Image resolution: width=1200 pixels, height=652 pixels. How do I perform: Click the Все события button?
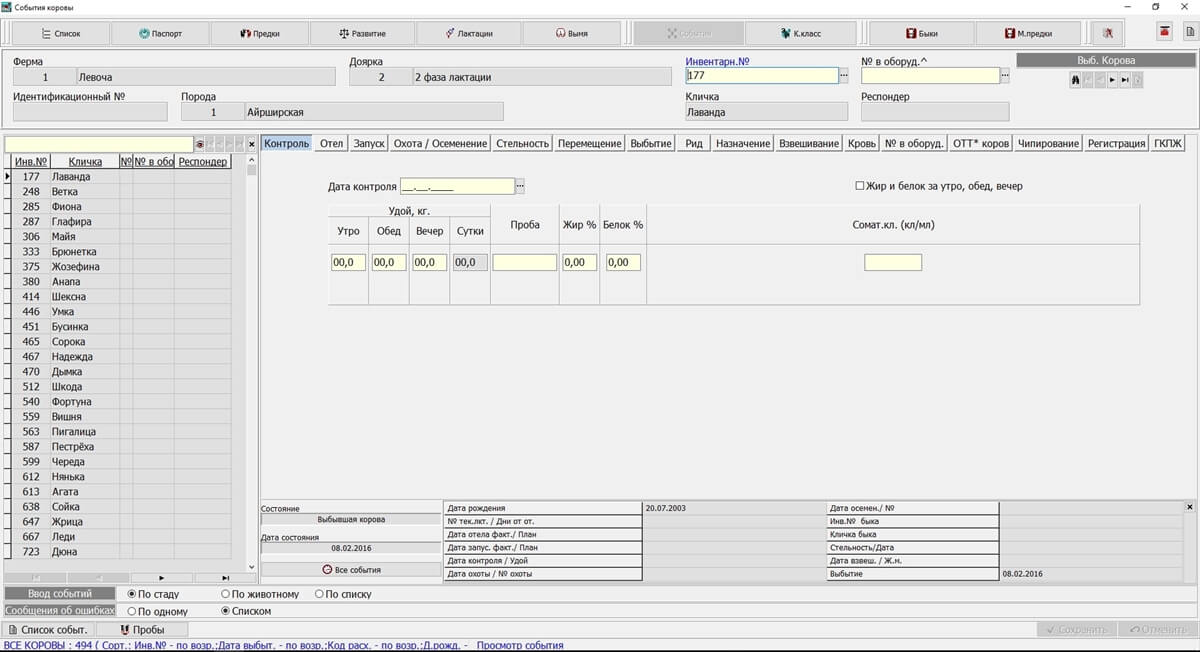pyautogui.click(x=349, y=570)
